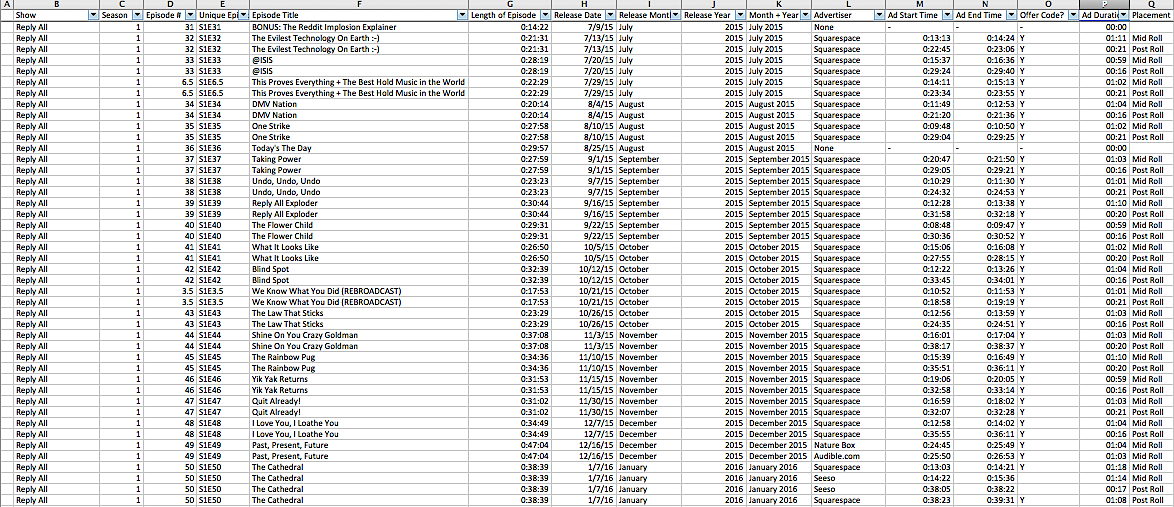Open the Ad End Time filter dropdown
1174x507 pixels.
(1011, 15)
